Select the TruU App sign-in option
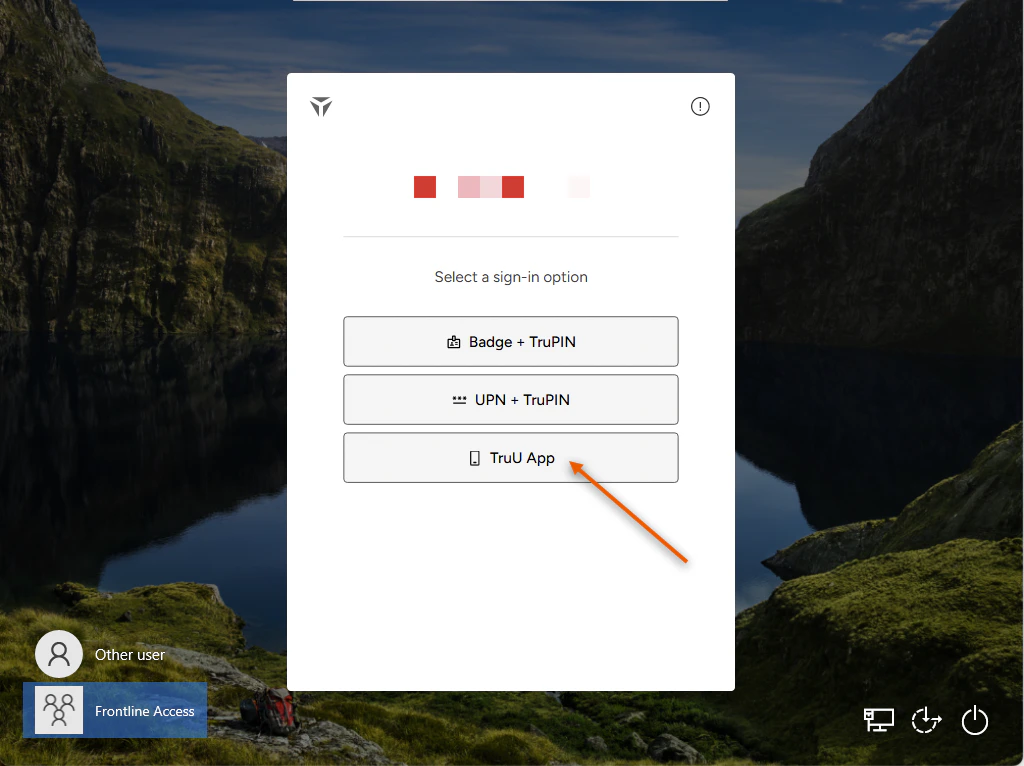This screenshot has height=766, width=1024. (x=511, y=458)
